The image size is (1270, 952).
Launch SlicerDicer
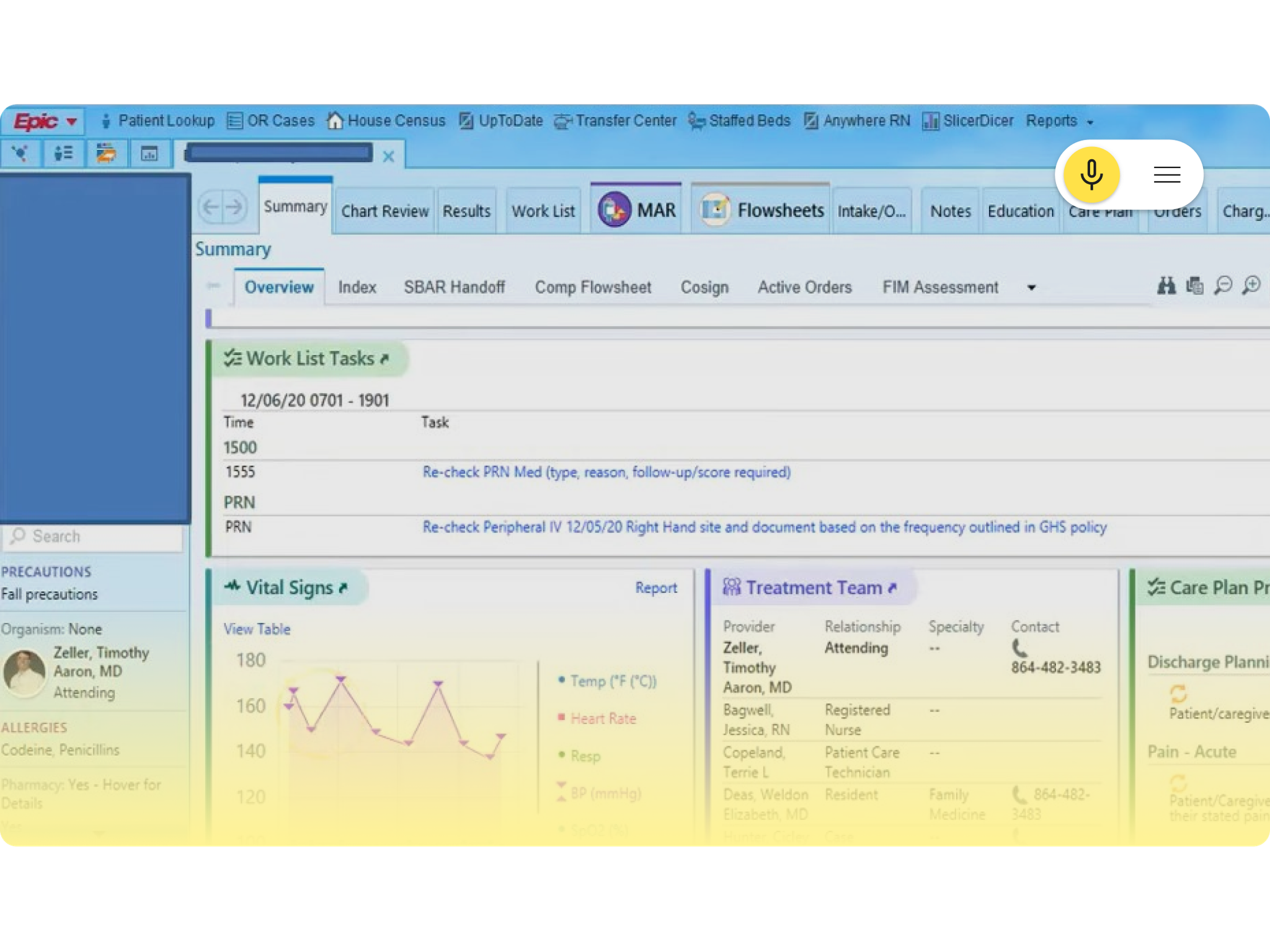(968, 121)
